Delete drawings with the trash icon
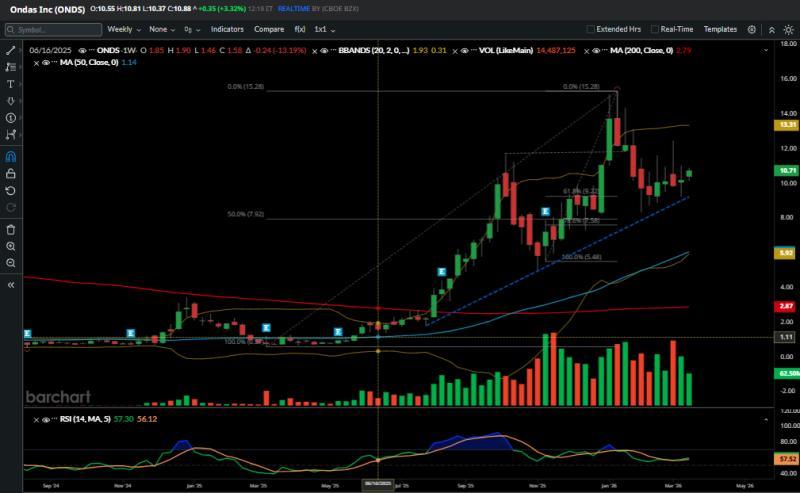 pyautogui.click(x=11, y=229)
